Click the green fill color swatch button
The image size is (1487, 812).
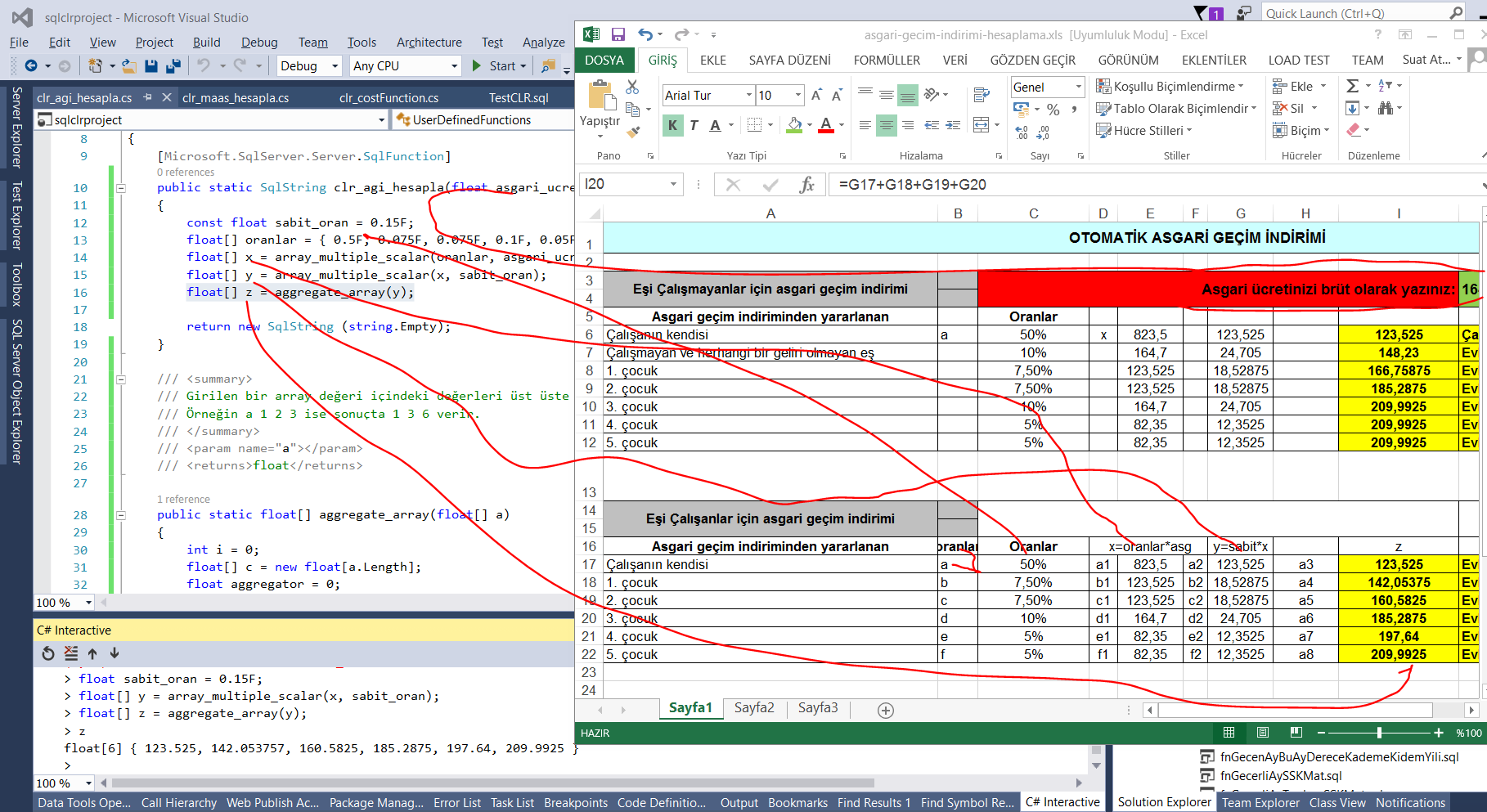(x=794, y=125)
